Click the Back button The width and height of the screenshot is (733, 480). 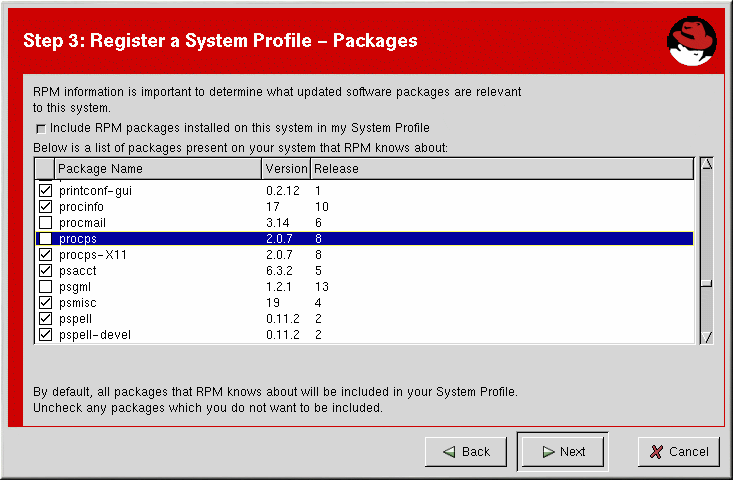click(466, 451)
